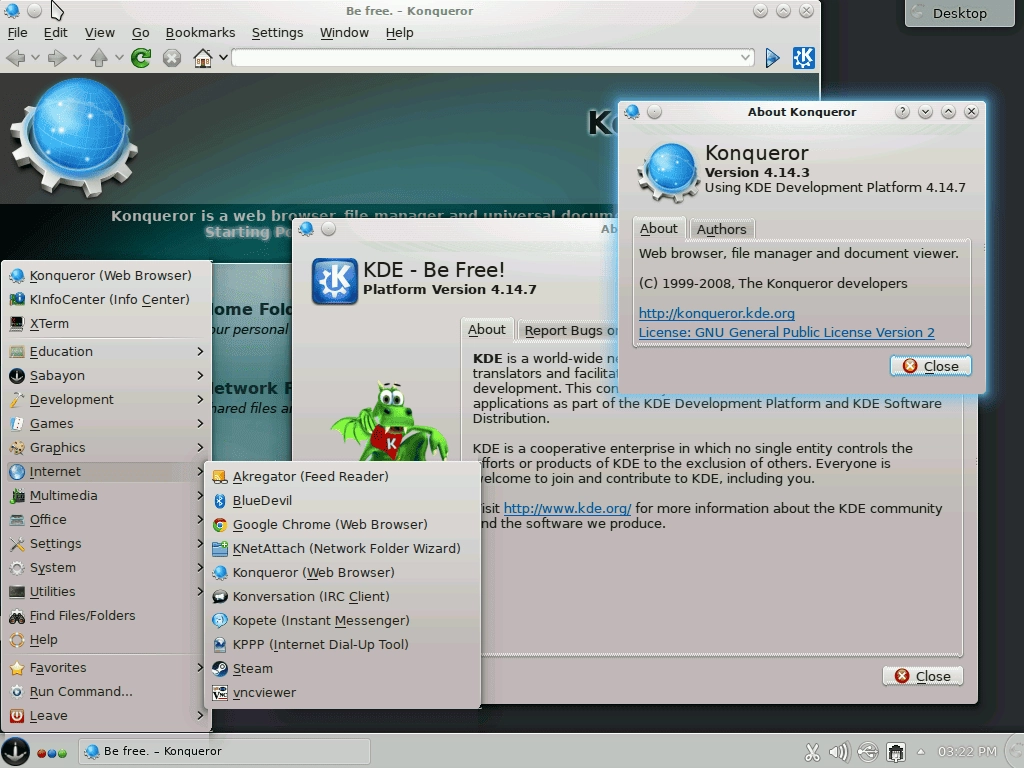Open KNetAttach (Network Folder Wizard)

click(x=343, y=549)
